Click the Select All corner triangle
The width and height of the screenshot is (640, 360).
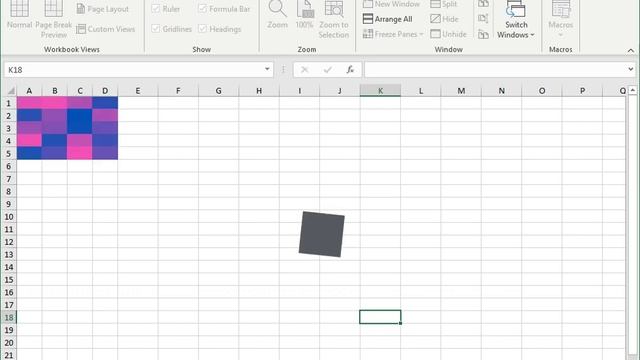pyautogui.click(x=11, y=91)
